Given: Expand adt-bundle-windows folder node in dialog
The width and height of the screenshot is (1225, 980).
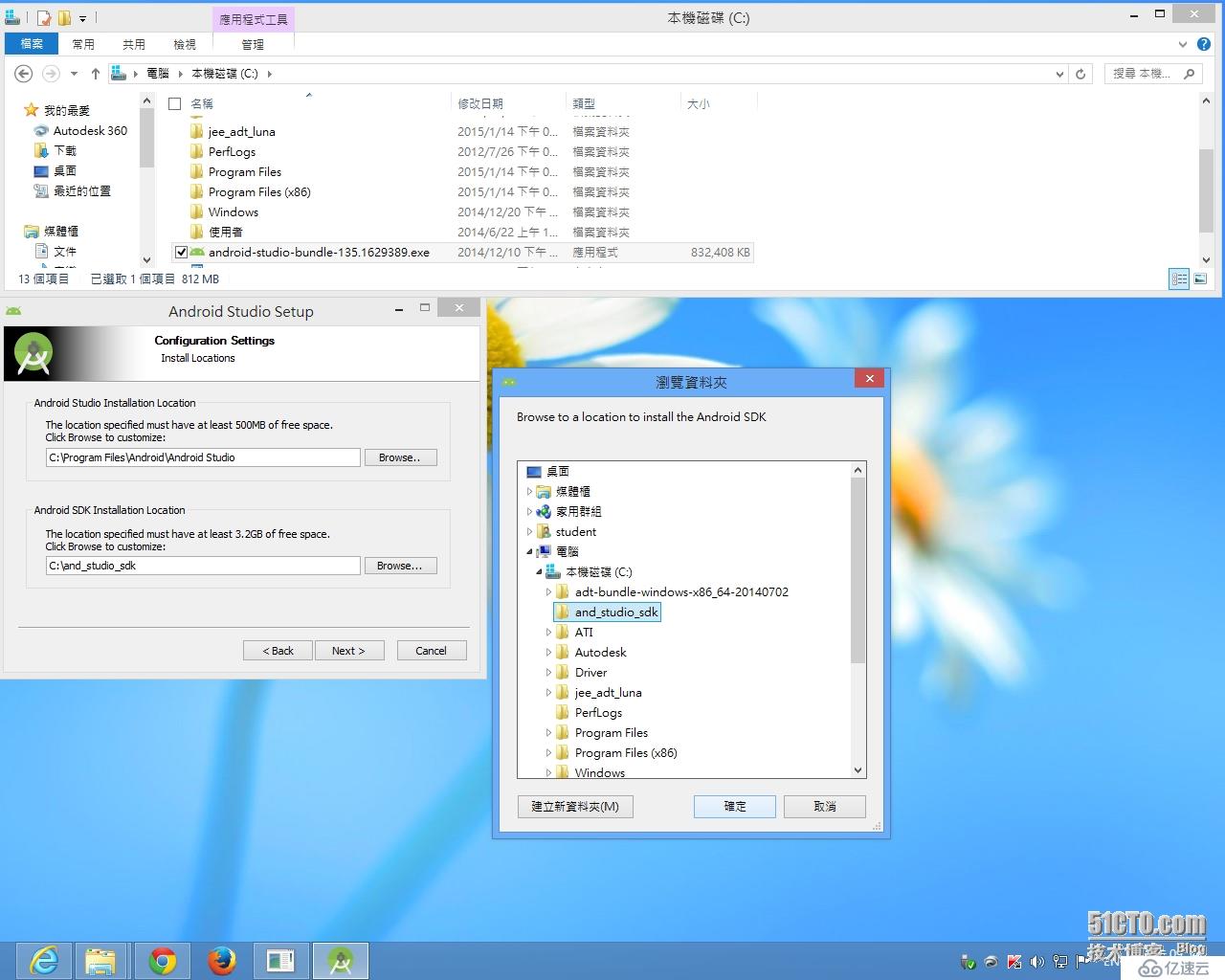Looking at the screenshot, I should (x=548, y=591).
